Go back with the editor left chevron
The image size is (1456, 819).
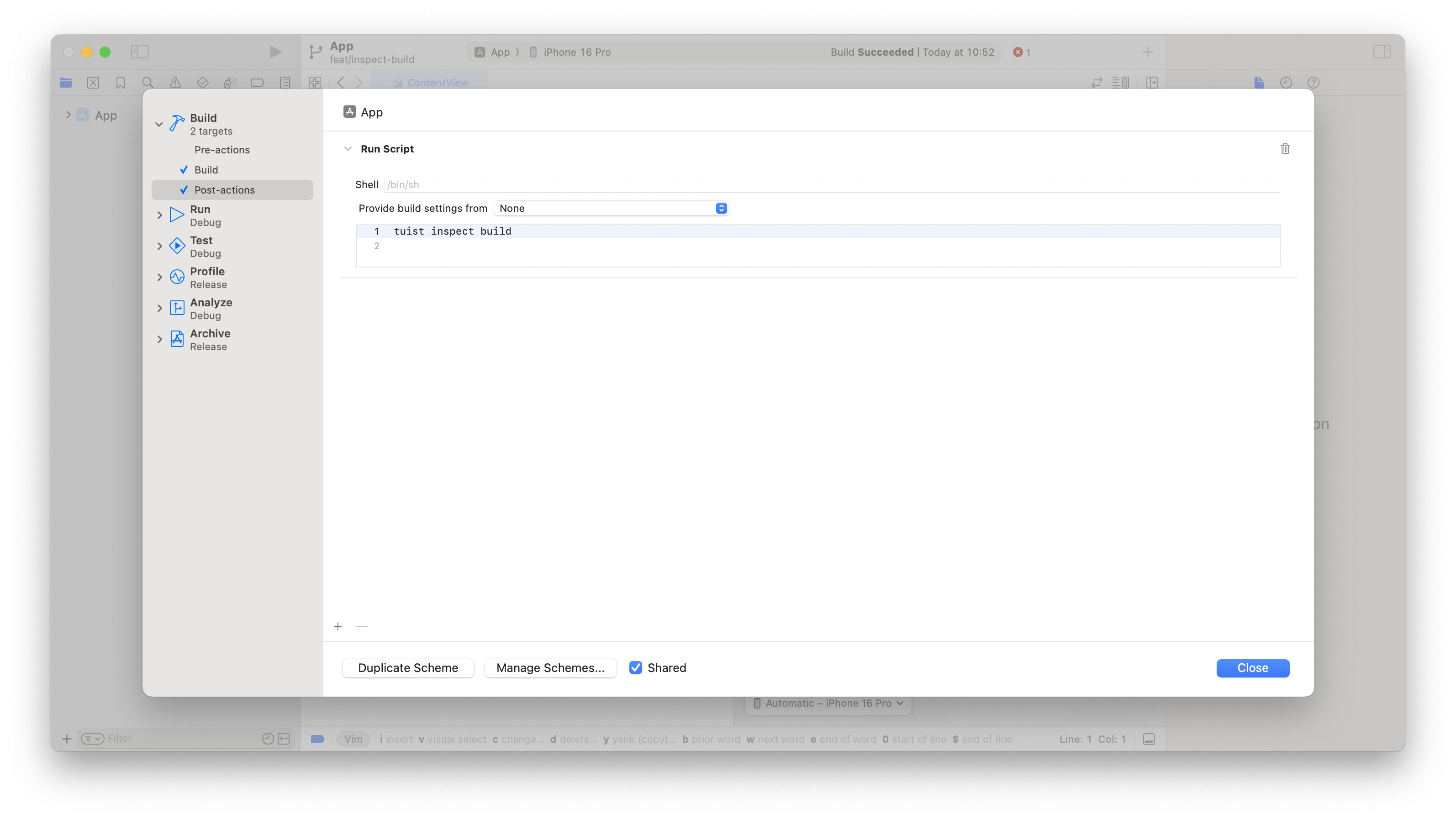tap(341, 83)
